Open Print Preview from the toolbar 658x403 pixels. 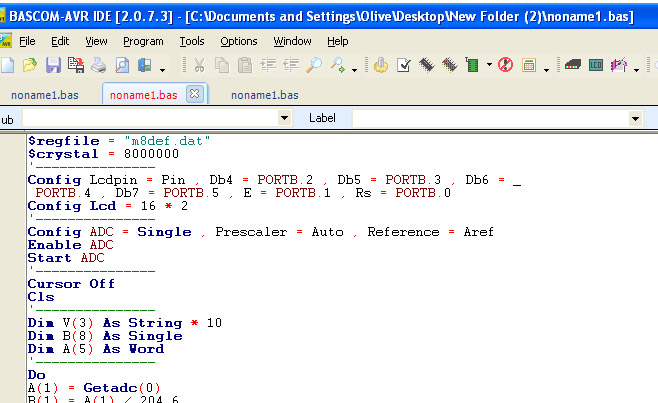tap(122, 65)
